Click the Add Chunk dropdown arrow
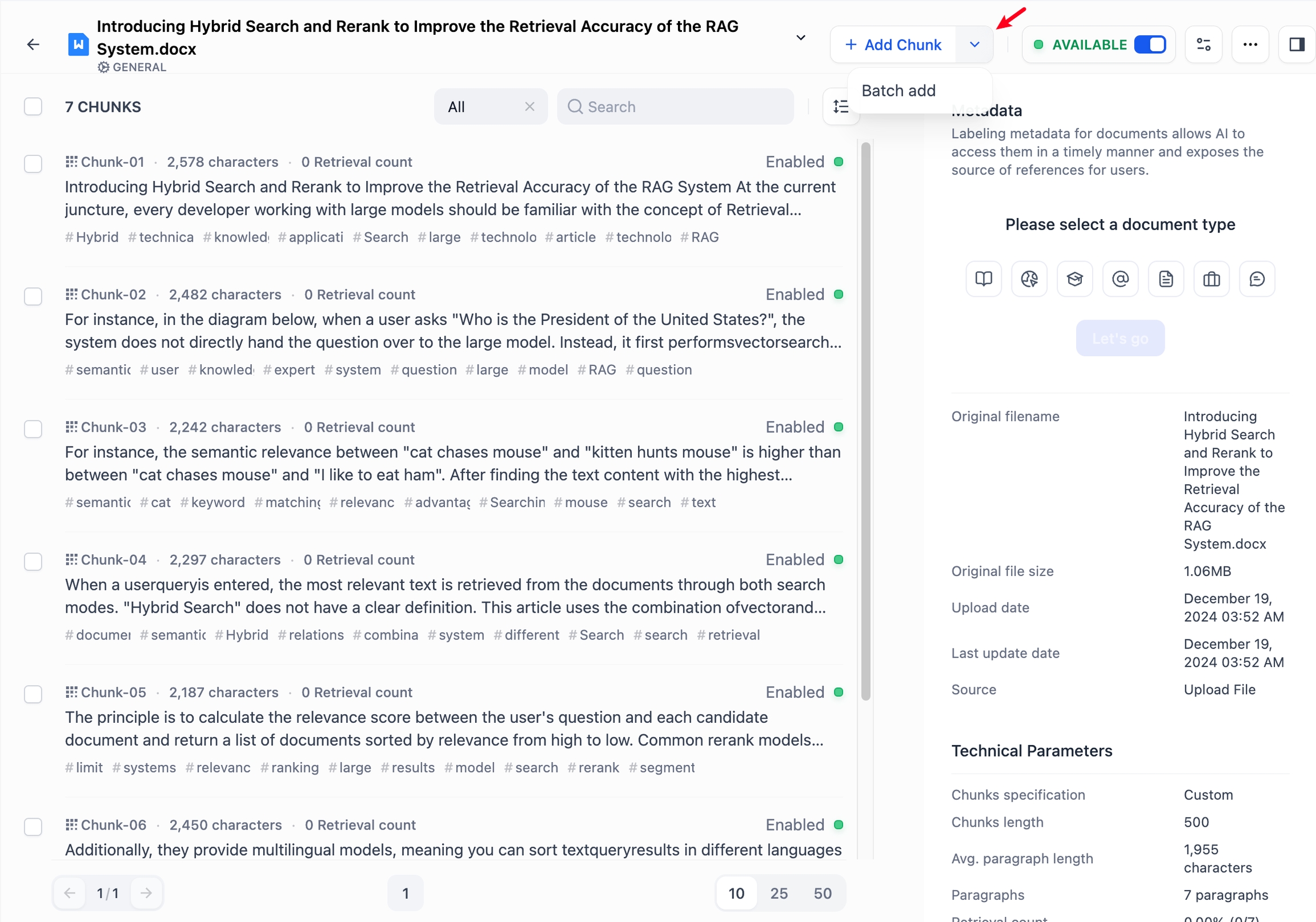The height and width of the screenshot is (922, 1316). click(x=974, y=45)
